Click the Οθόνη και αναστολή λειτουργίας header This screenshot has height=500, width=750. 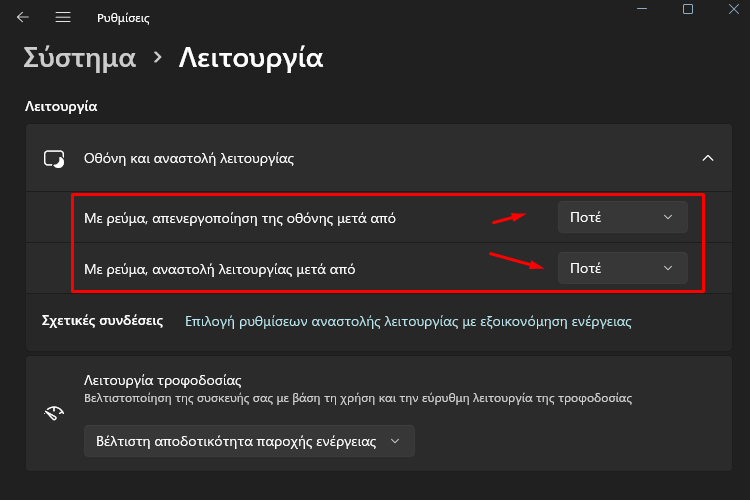(x=379, y=158)
